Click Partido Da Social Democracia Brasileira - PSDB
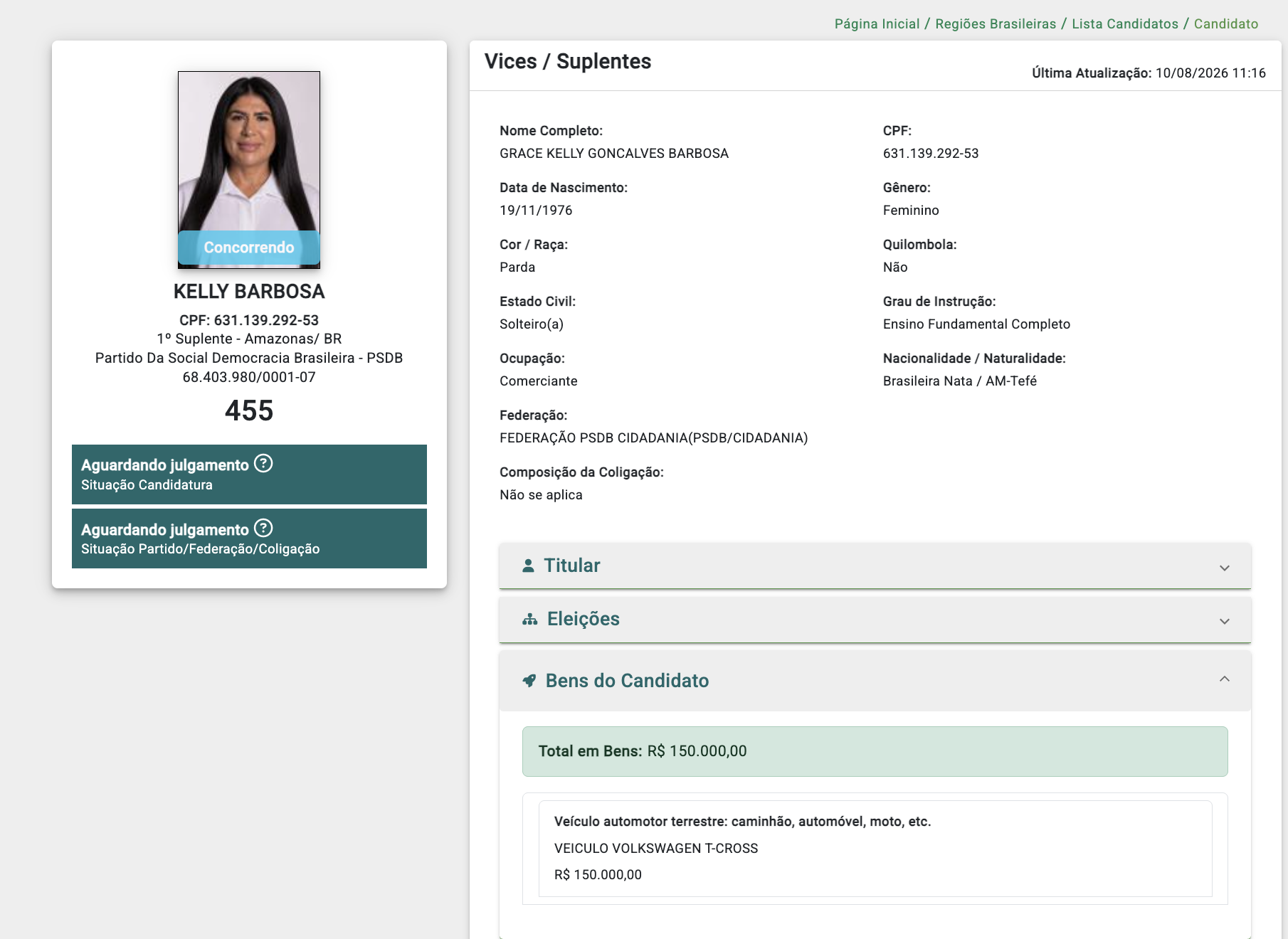Viewport: 1288px width, 939px height. click(249, 358)
